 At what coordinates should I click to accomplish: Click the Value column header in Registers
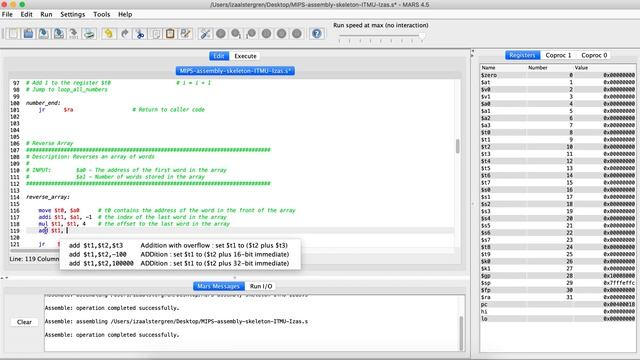(604, 68)
